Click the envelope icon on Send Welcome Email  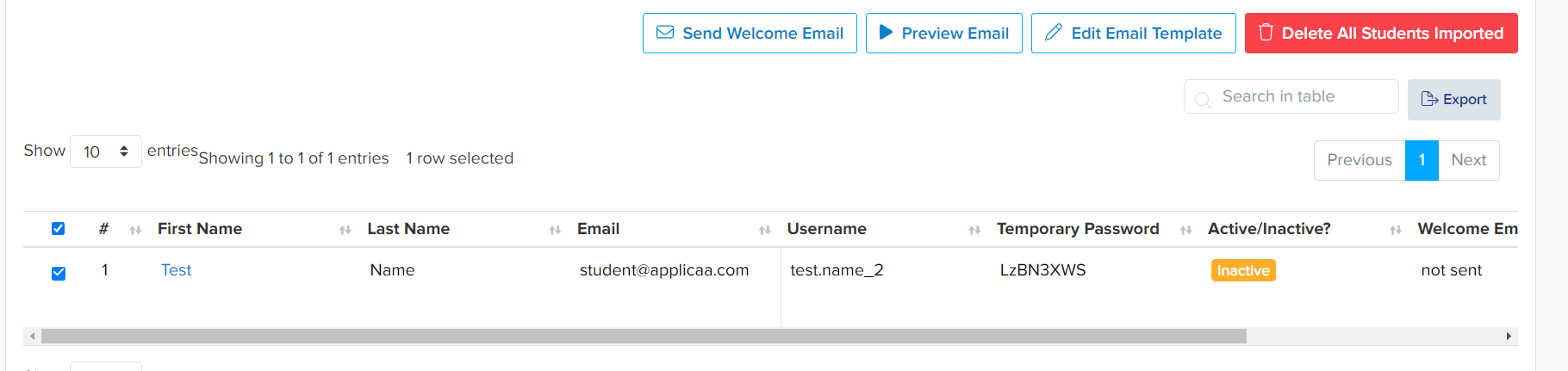[x=665, y=33]
